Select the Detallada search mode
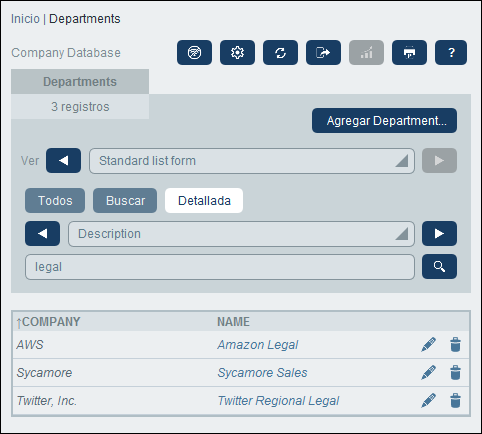The height and width of the screenshot is (434, 482). click(204, 201)
